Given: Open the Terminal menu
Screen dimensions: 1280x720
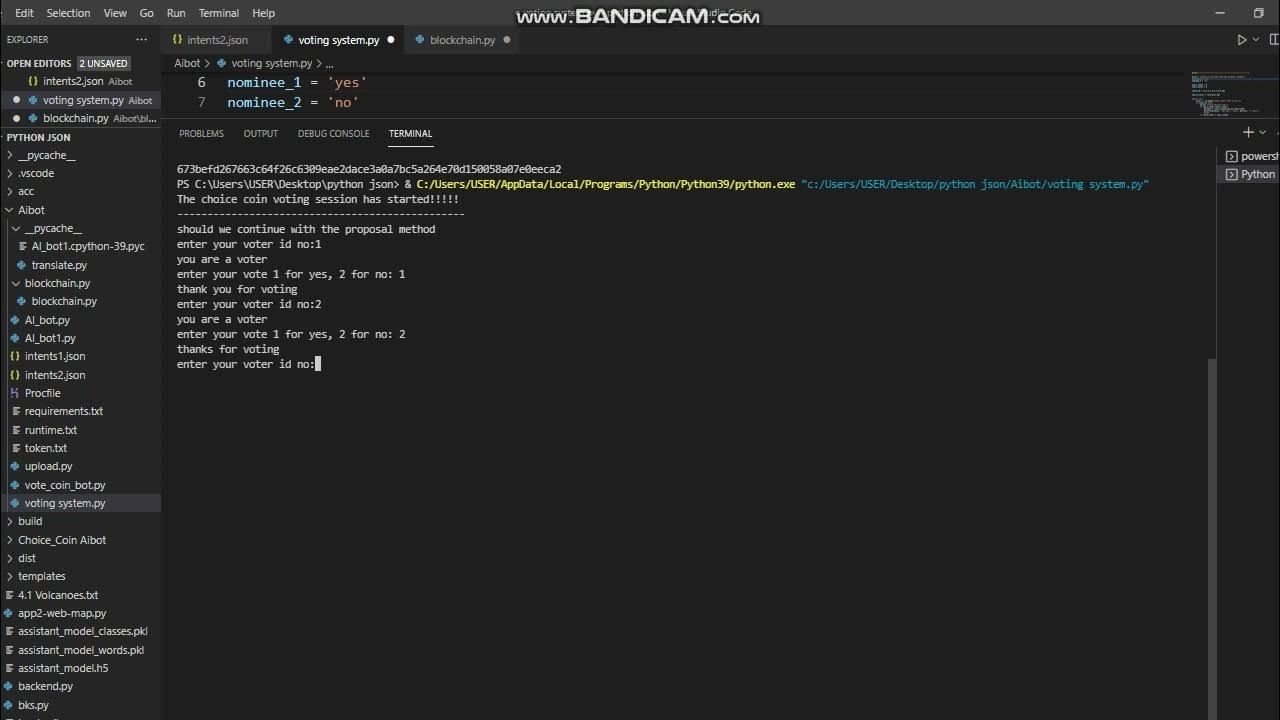Looking at the screenshot, I should click(x=218, y=13).
